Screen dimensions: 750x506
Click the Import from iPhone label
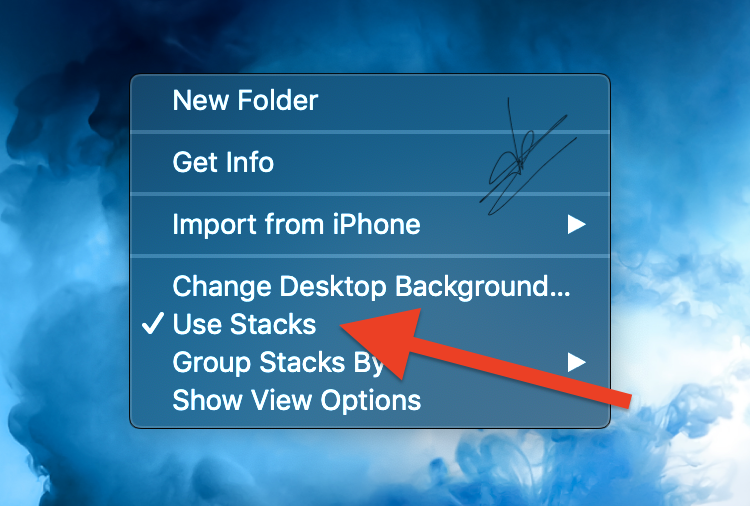(x=296, y=224)
